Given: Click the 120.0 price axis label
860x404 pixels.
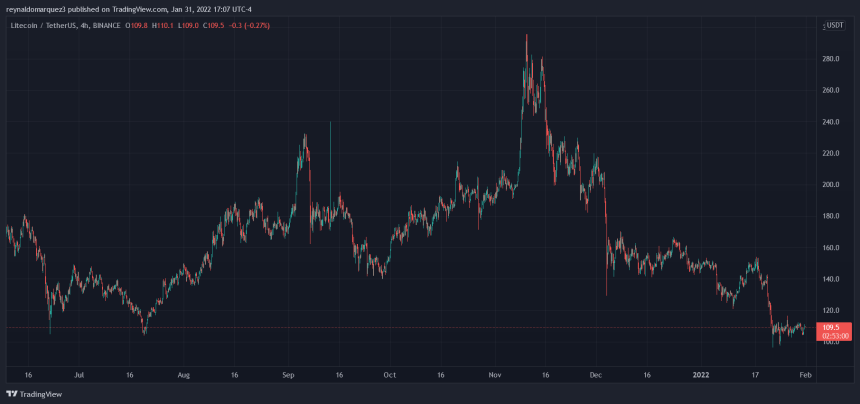Looking at the screenshot, I should pos(831,311).
